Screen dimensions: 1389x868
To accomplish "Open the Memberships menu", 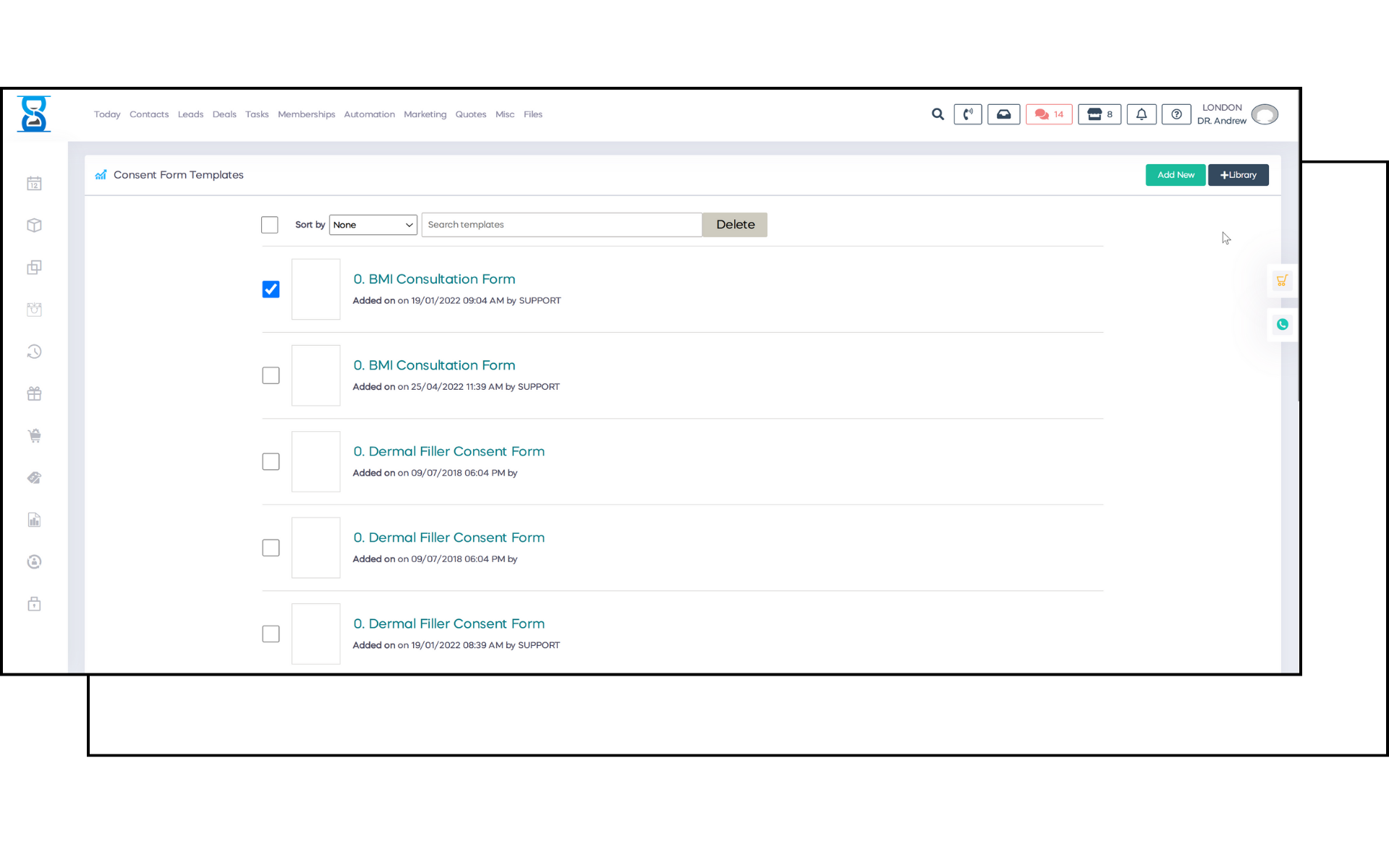I will pos(306,114).
